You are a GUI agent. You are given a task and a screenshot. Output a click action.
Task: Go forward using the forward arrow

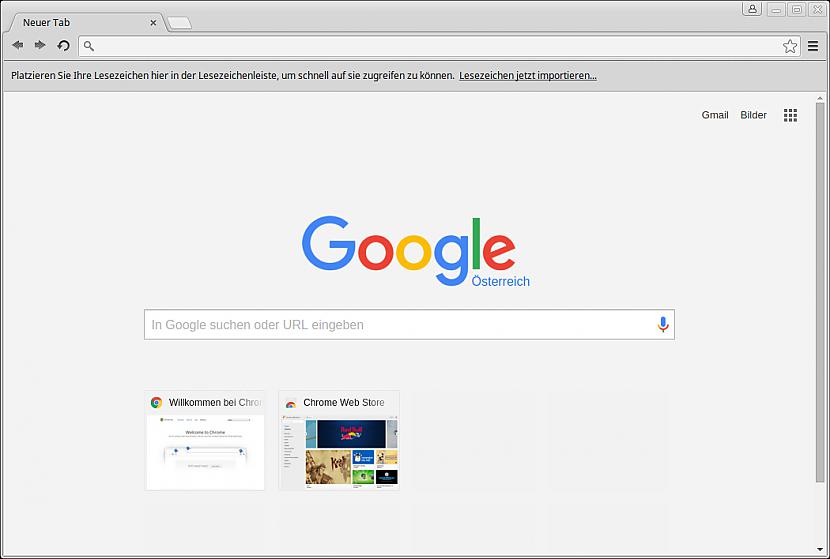pyautogui.click(x=40, y=46)
